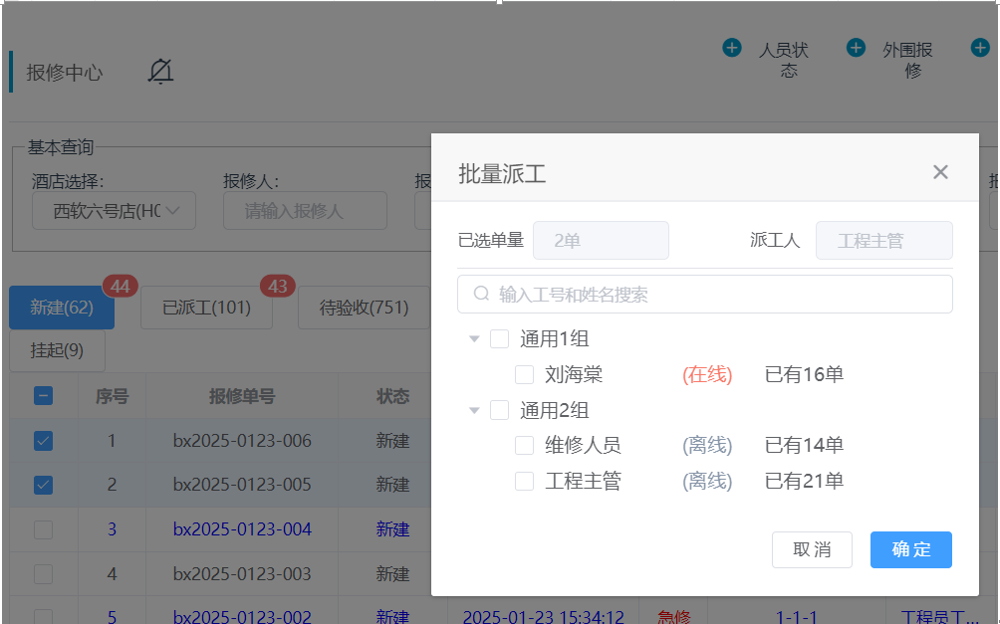Switch to the 新建(62) tab
Viewport: 1000px width, 624px height.
(62, 308)
